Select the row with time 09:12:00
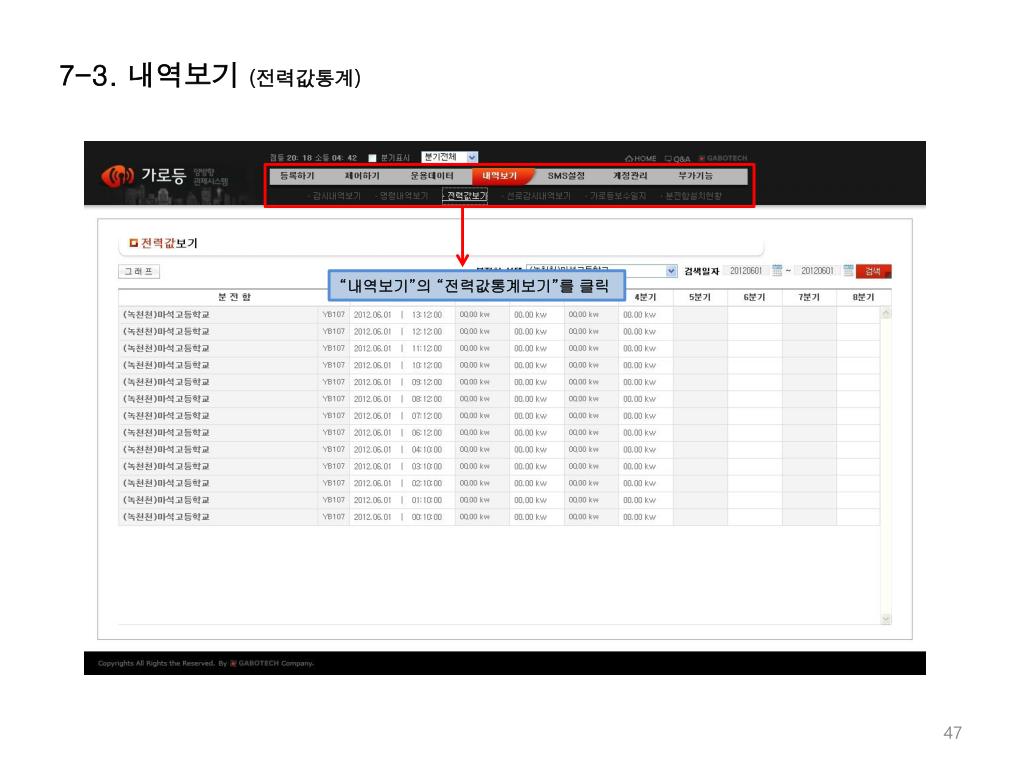1024x768 pixels. point(499,383)
